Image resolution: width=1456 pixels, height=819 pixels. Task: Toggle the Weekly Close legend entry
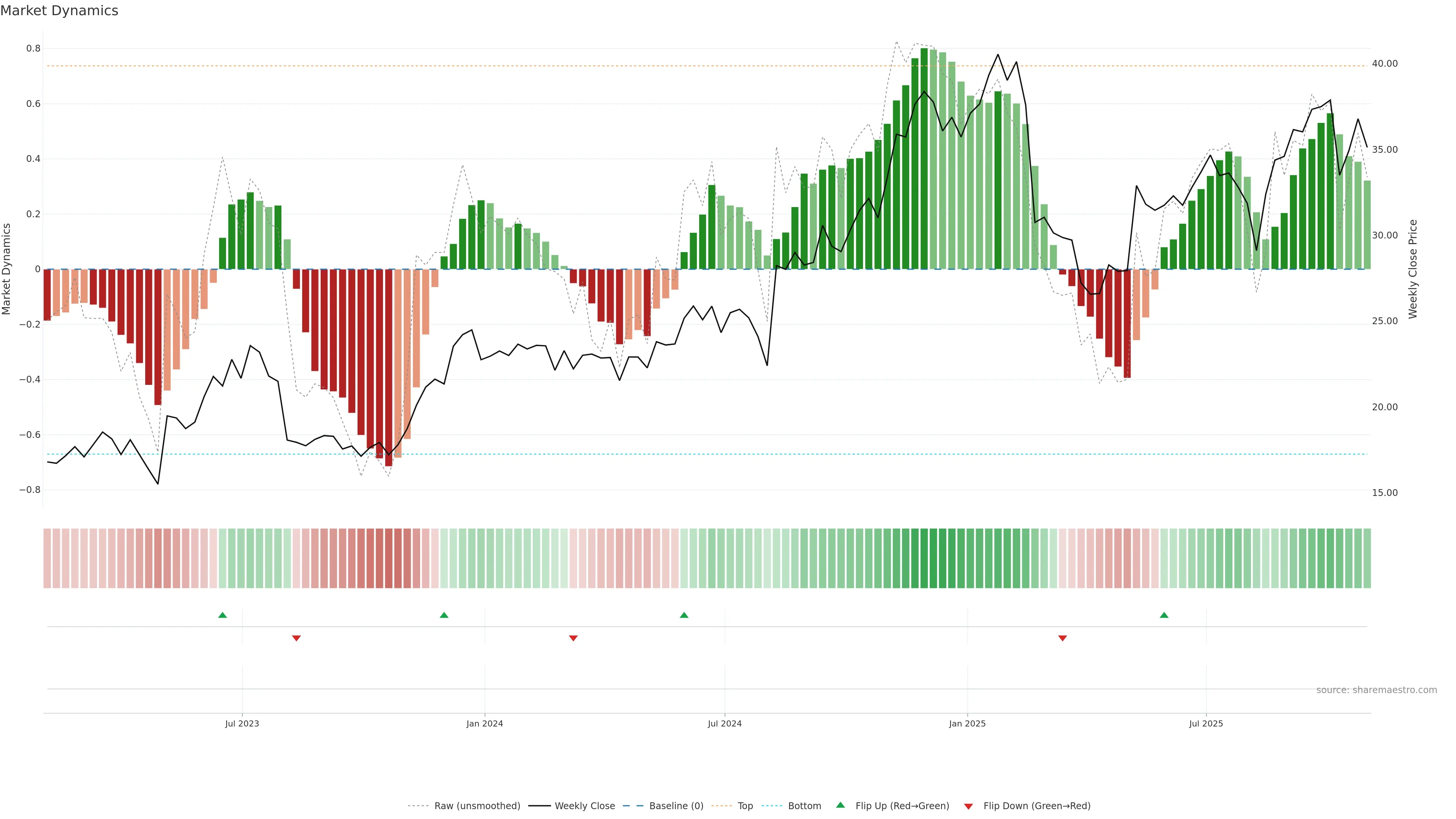(584, 806)
